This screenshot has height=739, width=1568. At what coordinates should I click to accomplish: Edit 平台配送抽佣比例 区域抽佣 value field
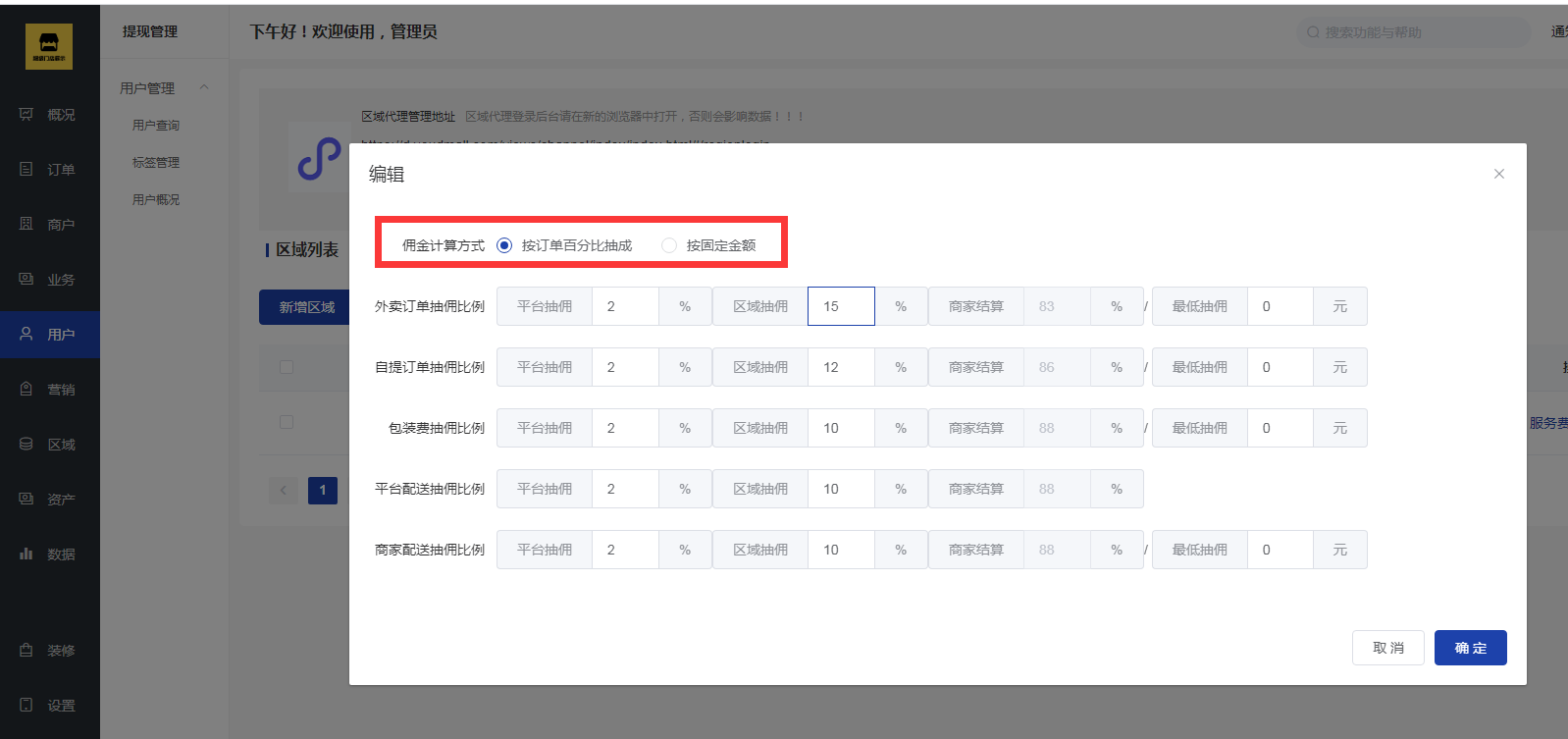click(841, 489)
